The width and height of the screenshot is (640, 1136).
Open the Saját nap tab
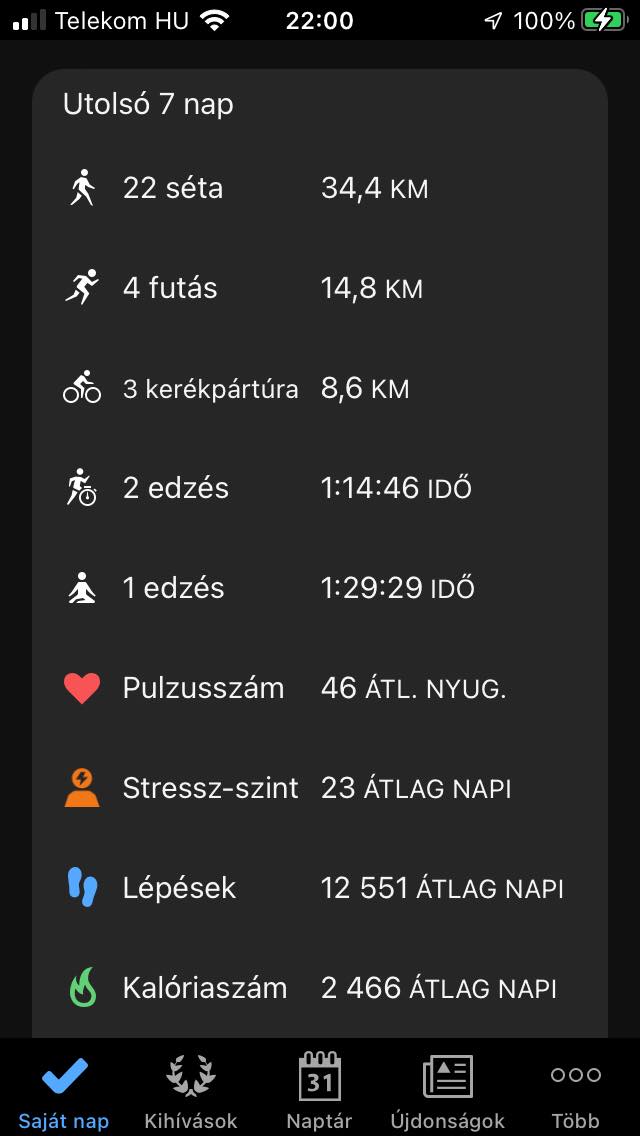click(x=64, y=1090)
